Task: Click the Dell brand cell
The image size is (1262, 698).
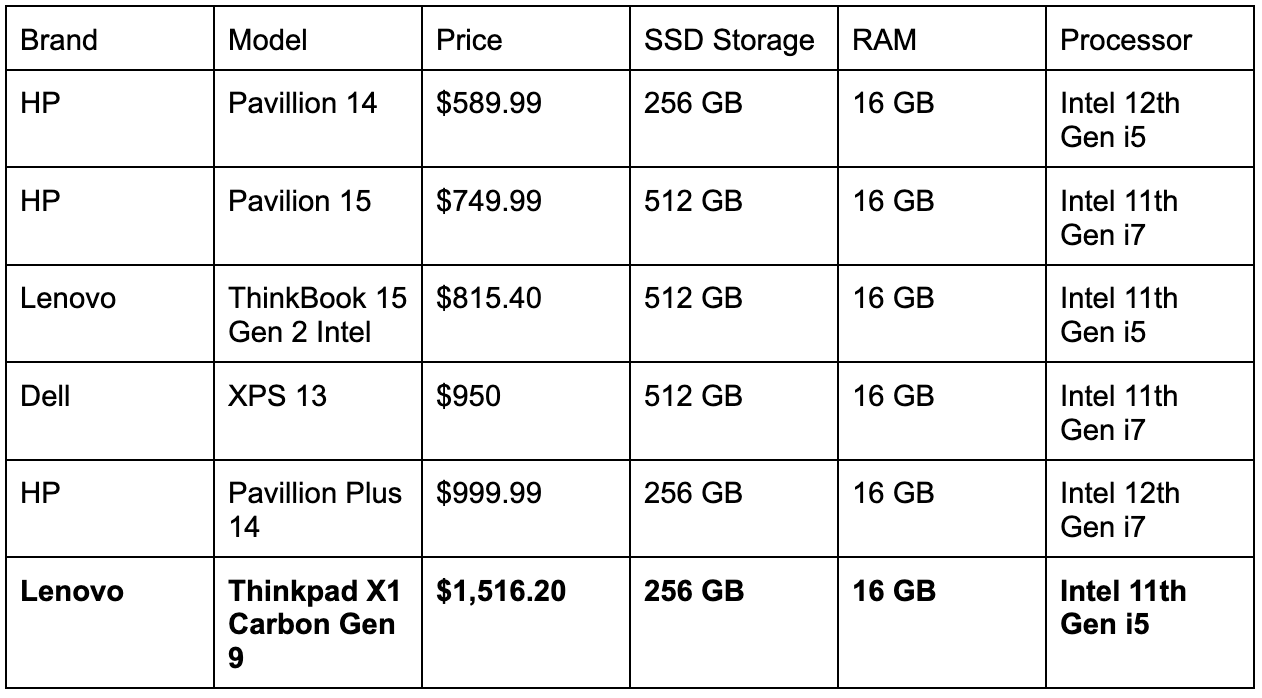Action: tap(45, 396)
